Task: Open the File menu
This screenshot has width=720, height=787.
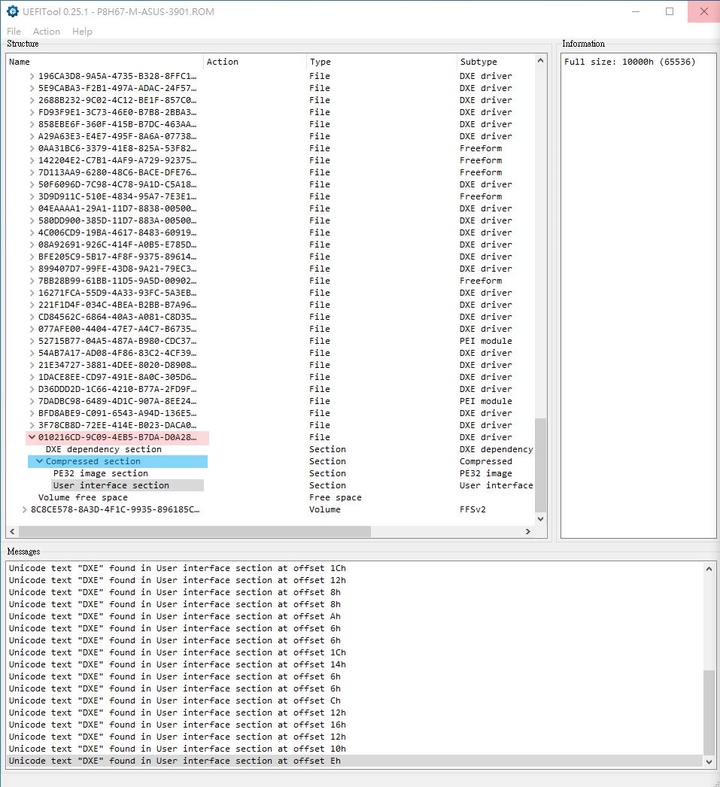Action: click(14, 31)
